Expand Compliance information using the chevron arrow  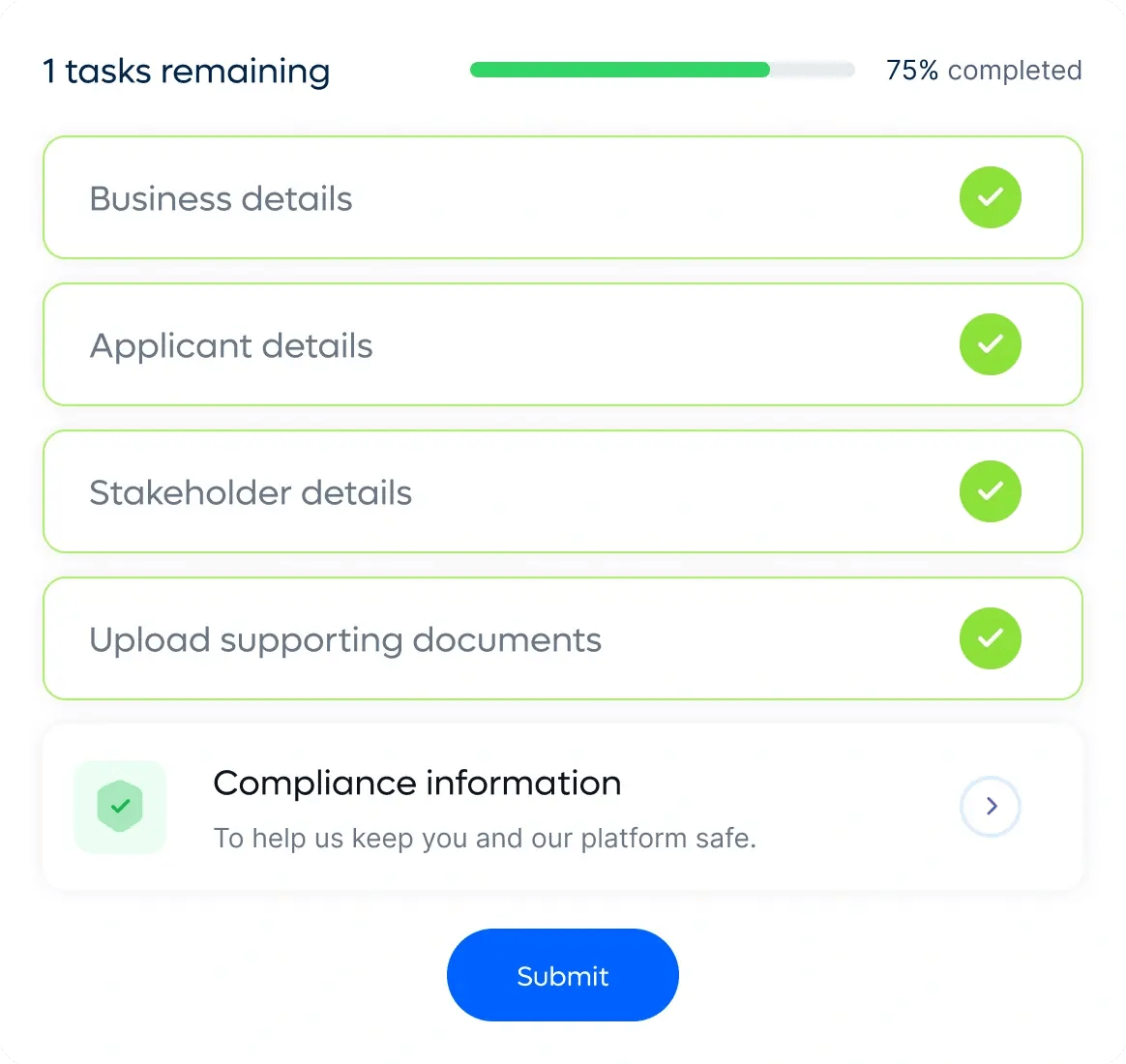tap(991, 806)
